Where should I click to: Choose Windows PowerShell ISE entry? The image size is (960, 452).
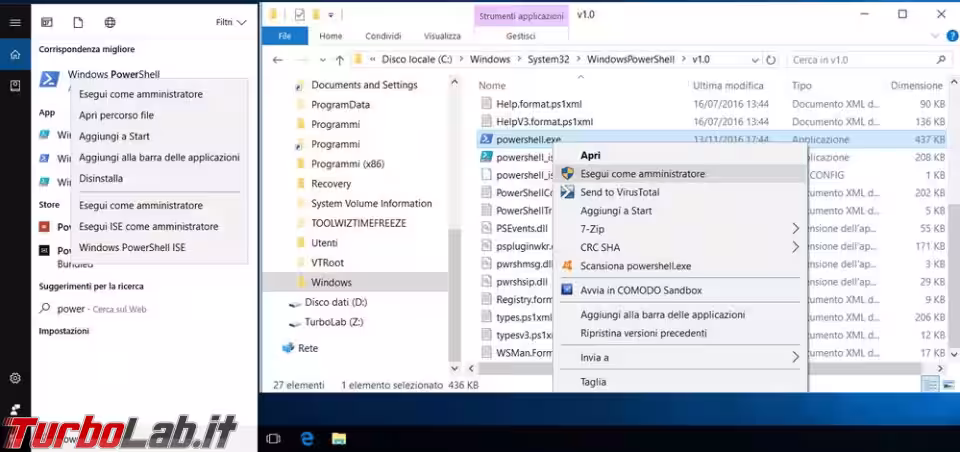(132, 247)
